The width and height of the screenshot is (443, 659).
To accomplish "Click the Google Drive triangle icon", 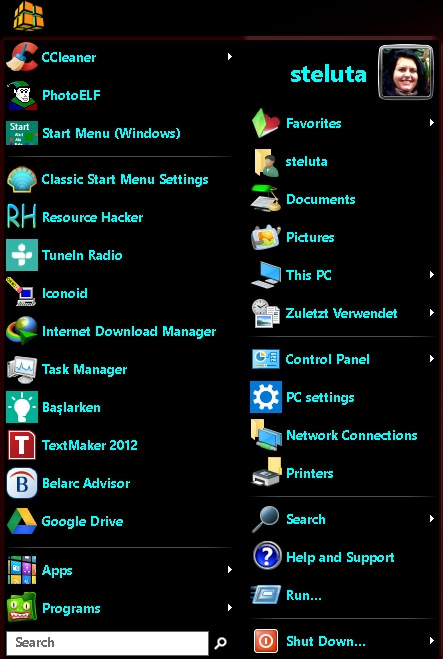I will pyautogui.click(x=22, y=521).
